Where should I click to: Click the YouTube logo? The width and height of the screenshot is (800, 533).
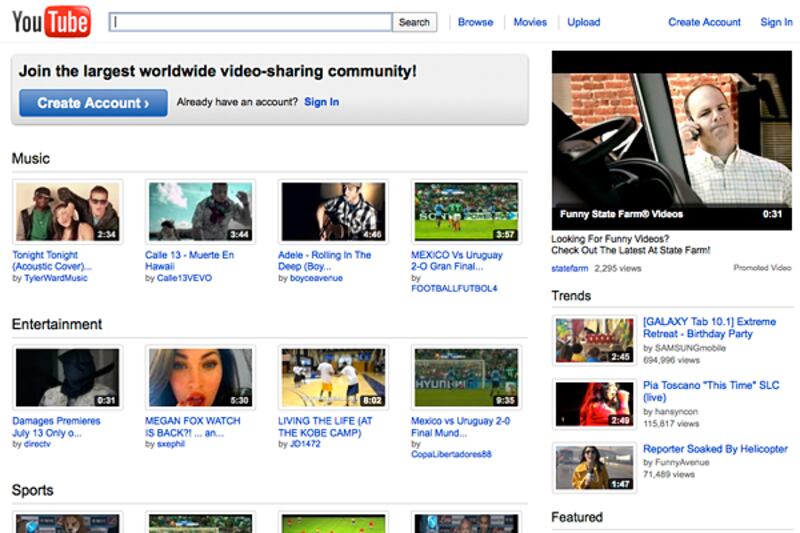click(52, 21)
